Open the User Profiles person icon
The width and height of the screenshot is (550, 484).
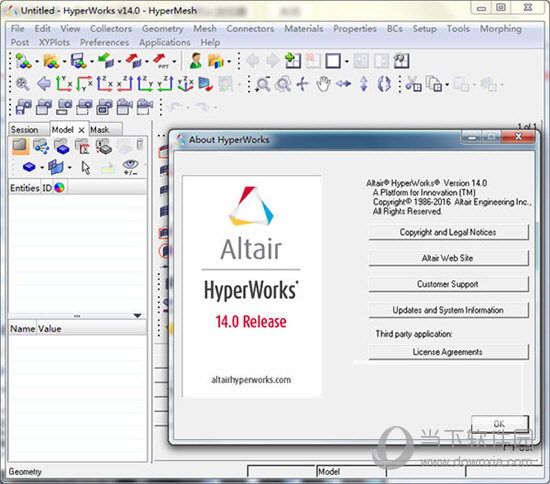(x=195, y=61)
